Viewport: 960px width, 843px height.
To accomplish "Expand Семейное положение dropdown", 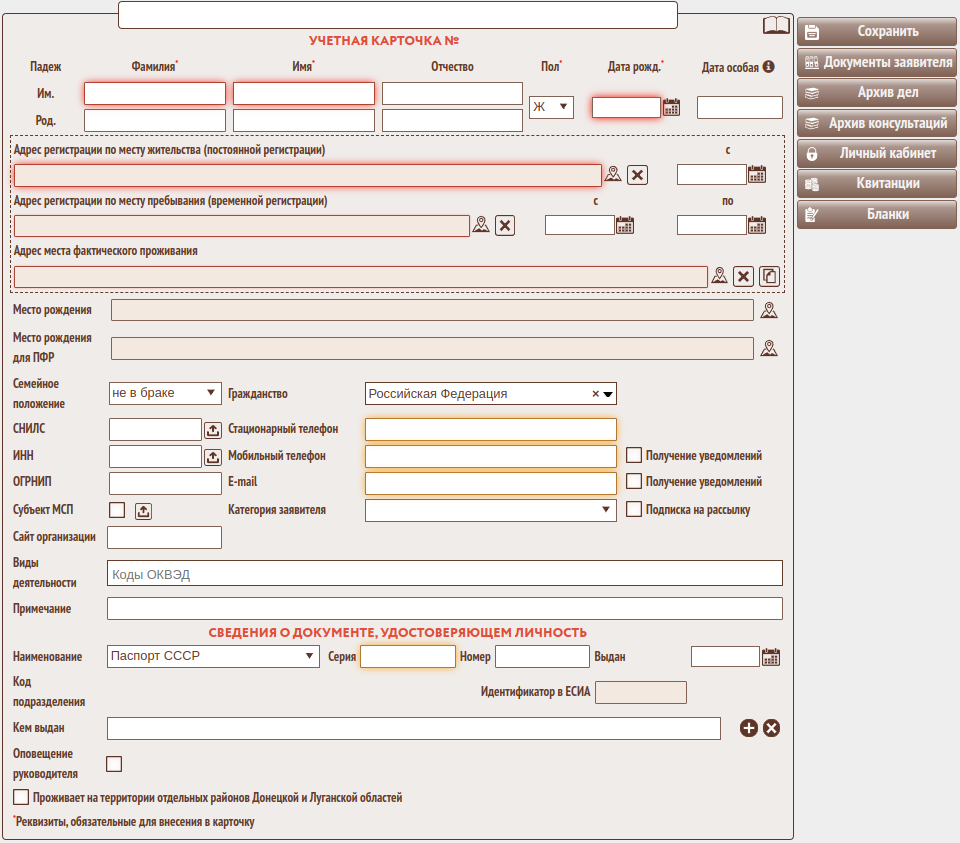I will coord(164,393).
